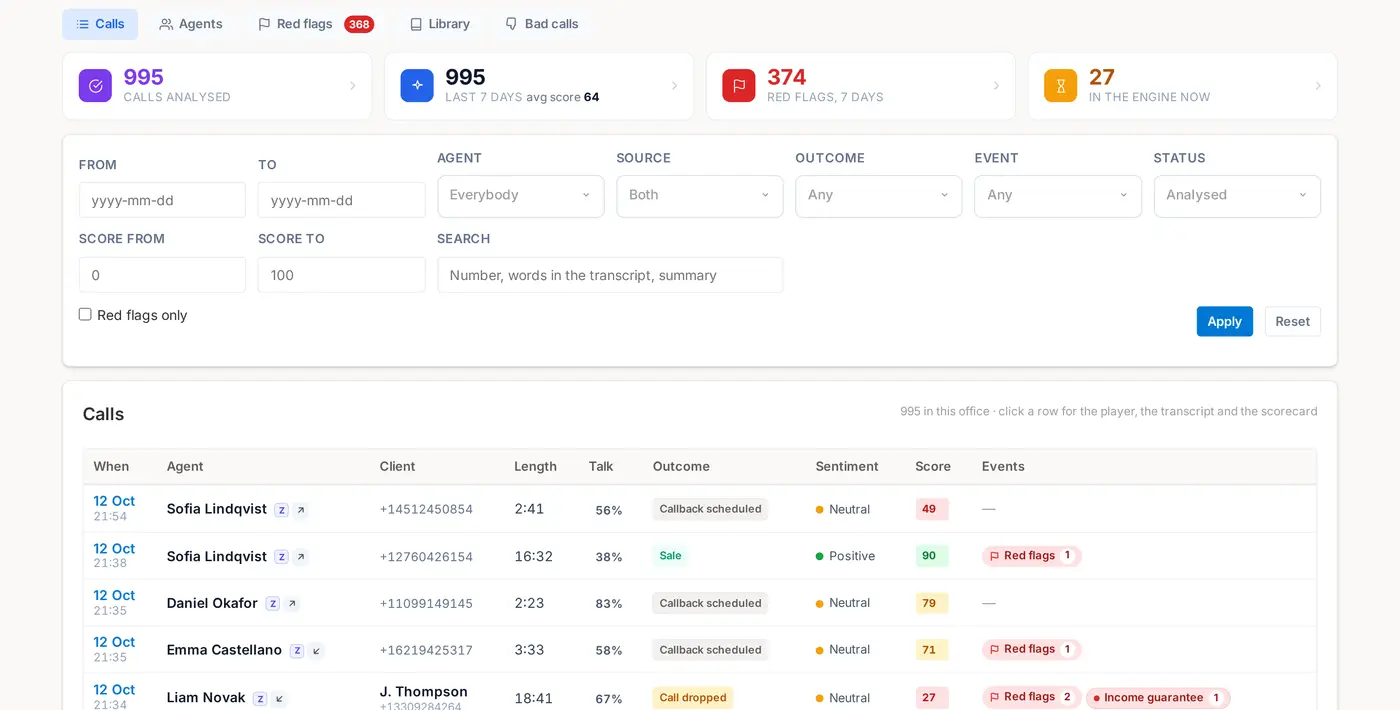Open the 12 Oct 21:54 call link
The height and width of the screenshot is (710, 1400).
tap(114, 501)
